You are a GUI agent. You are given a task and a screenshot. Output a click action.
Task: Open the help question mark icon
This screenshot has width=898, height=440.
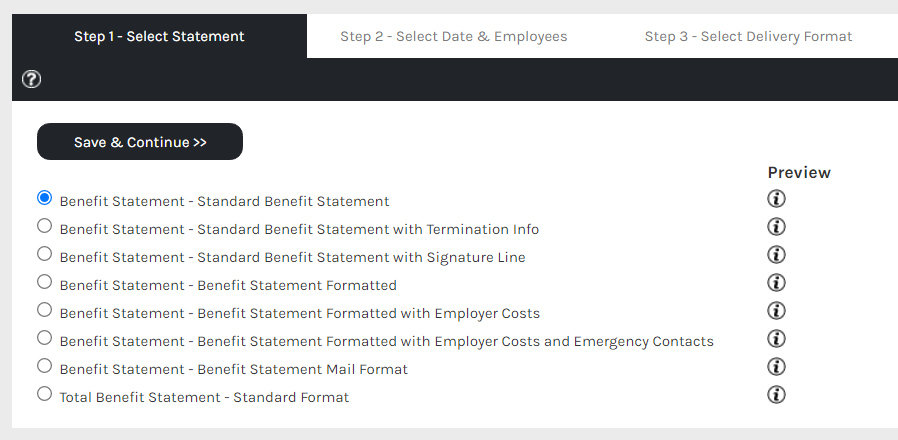tap(31, 79)
